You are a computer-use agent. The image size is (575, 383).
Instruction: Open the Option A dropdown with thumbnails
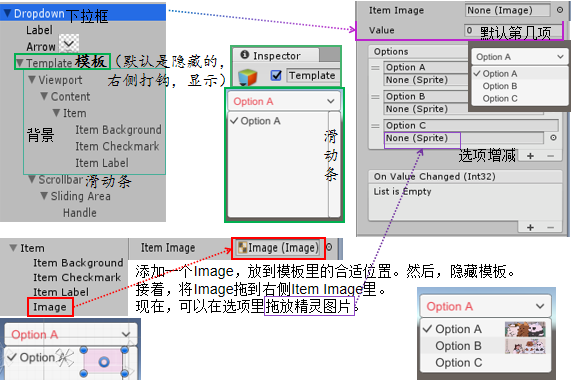pos(486,306)
